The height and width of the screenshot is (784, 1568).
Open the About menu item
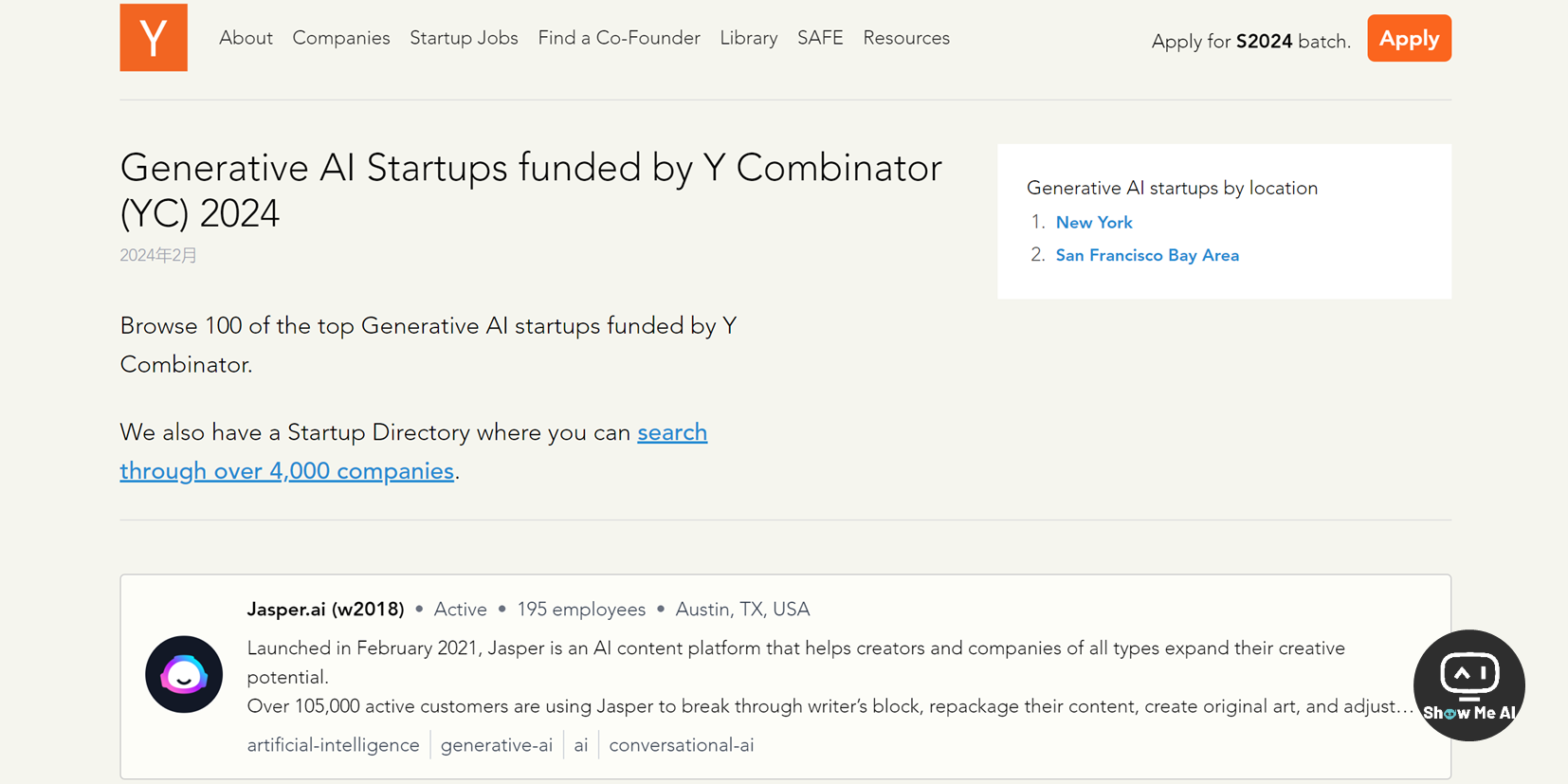pos(246,38)
